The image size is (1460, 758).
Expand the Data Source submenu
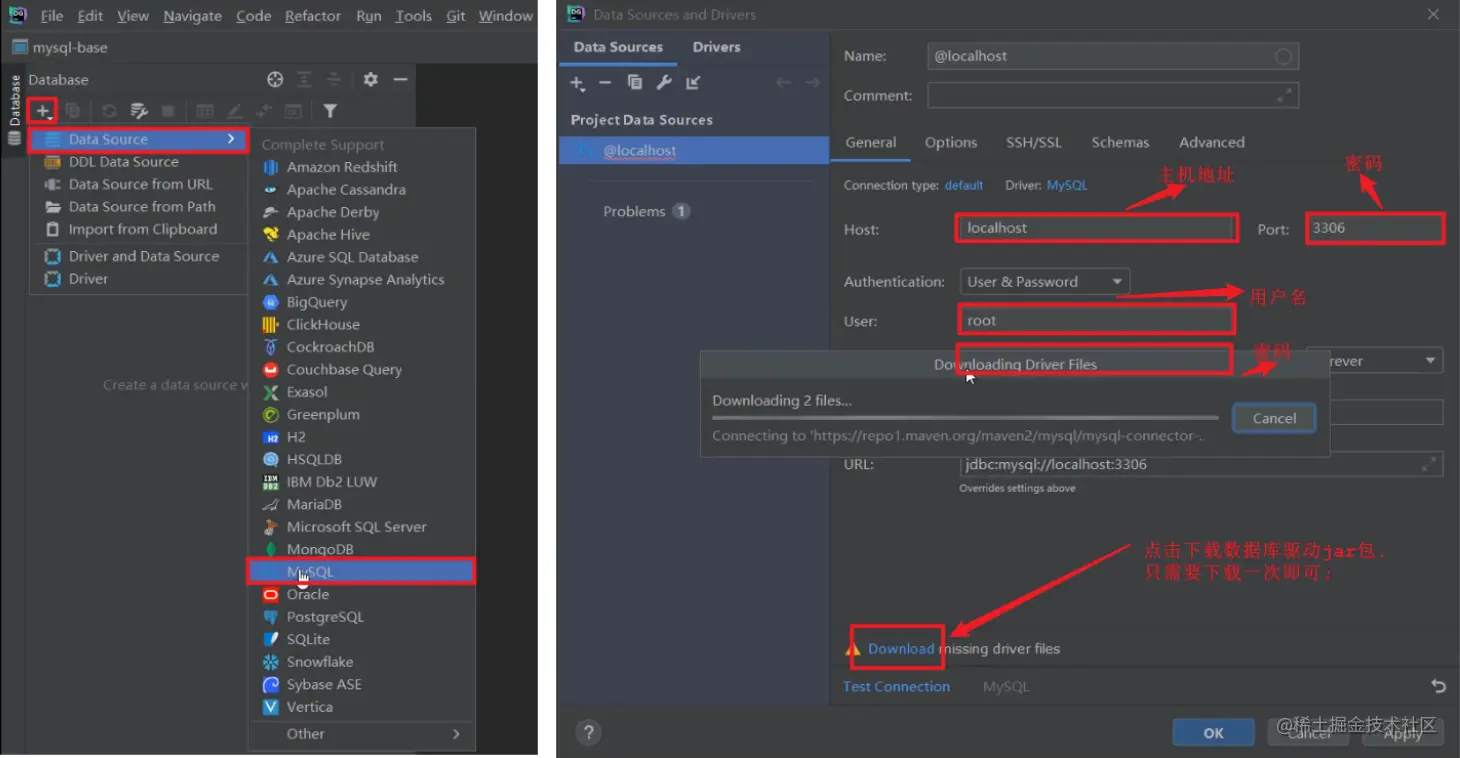click(x=138, y=139)
